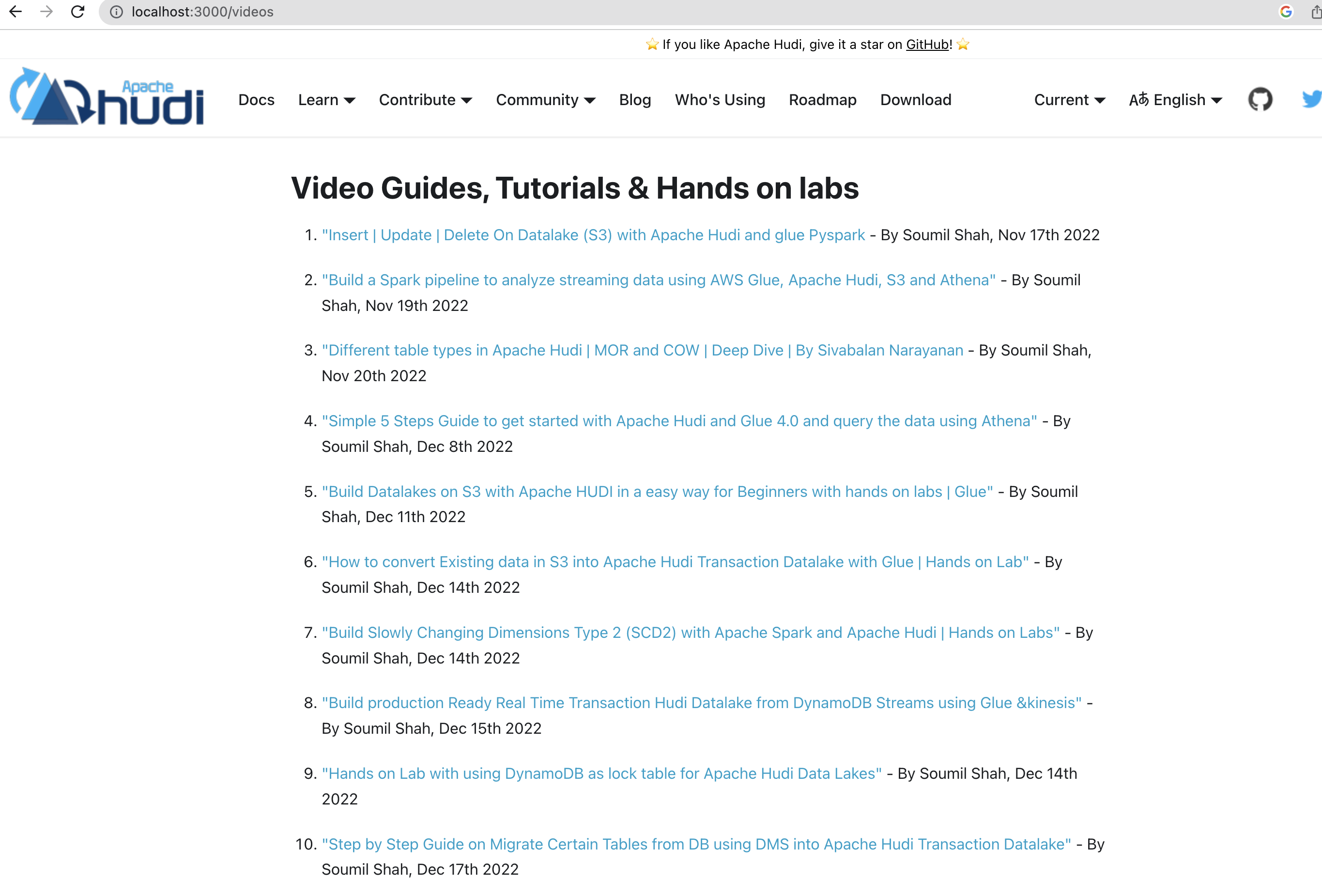
Task: Expand the Learn dropdown menu
Action: [326, 100]
